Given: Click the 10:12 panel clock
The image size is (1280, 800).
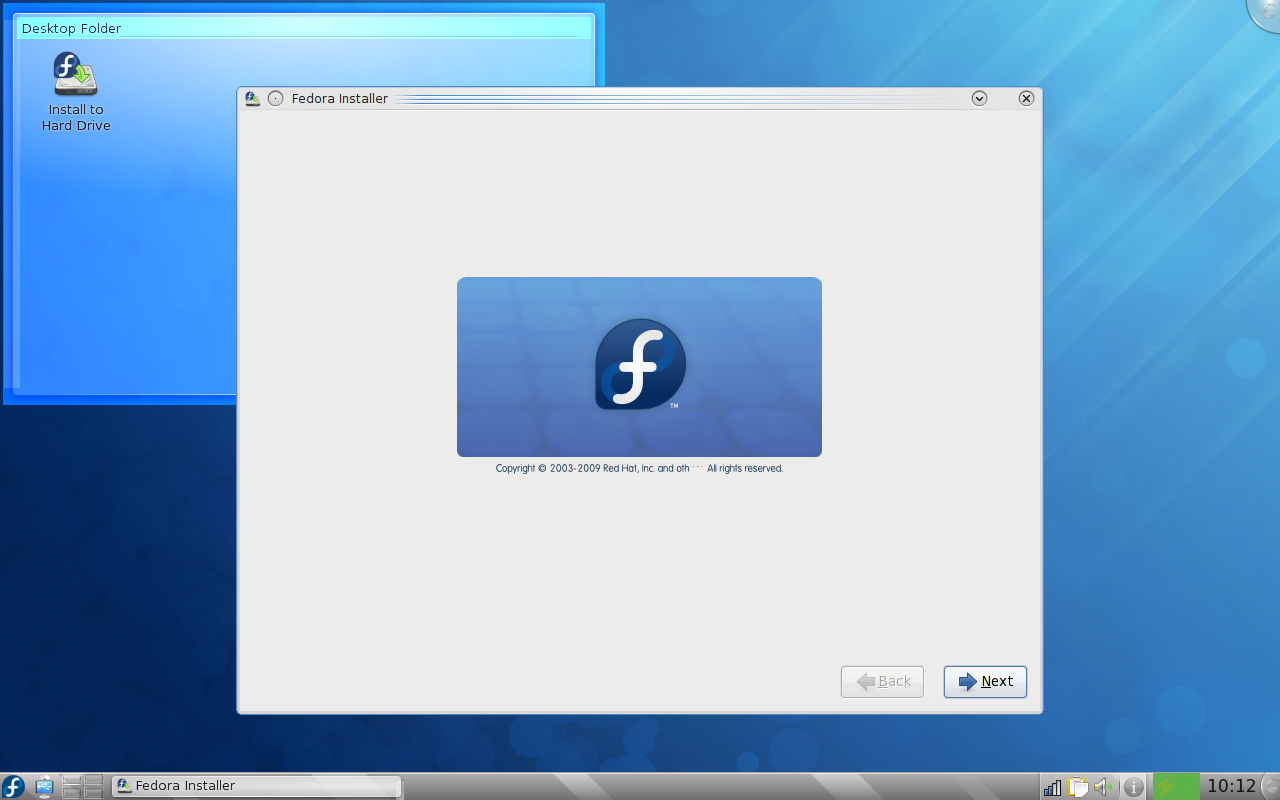Looking at the screenshot, I should coord(1231,786).
